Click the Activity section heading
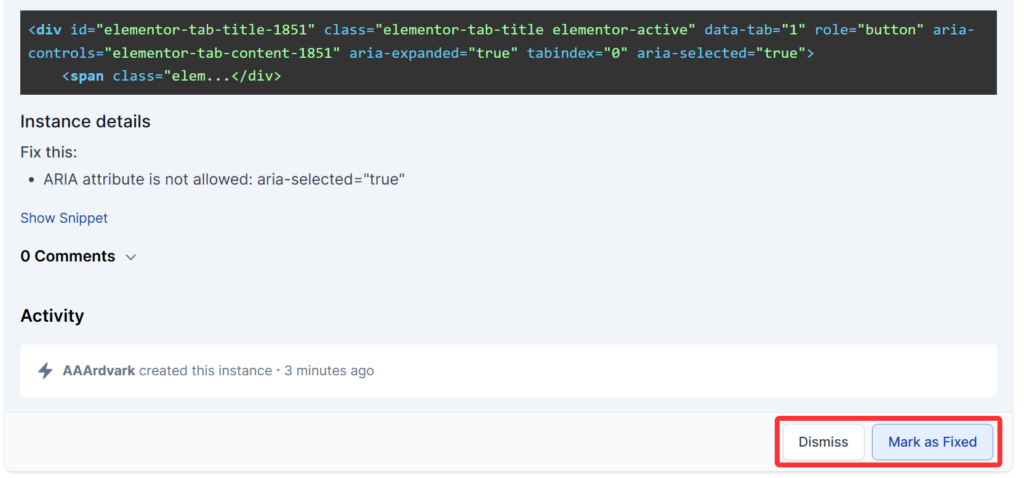Image resolution: width=1024 pixels, height=478 pixels. tap(52, 316)
